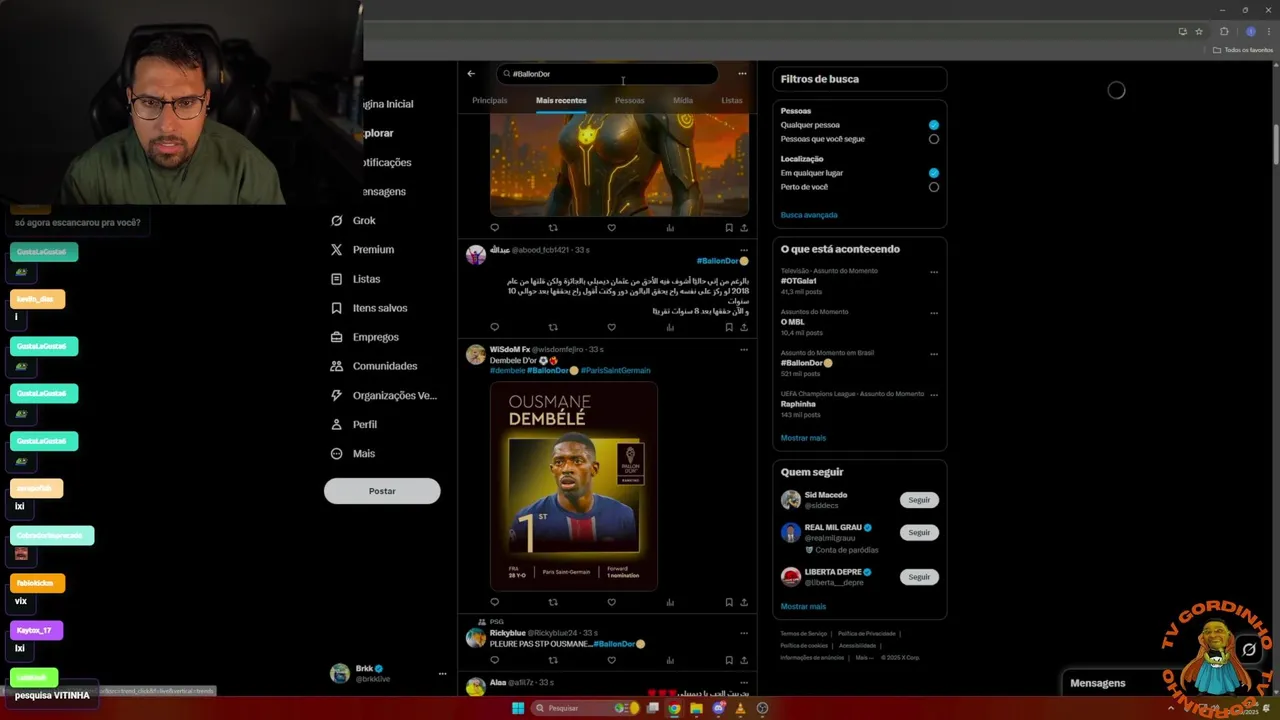Open account menu dots beside Brkk
Viewport: 1280px width, 720px height.
tap(442, 674)
